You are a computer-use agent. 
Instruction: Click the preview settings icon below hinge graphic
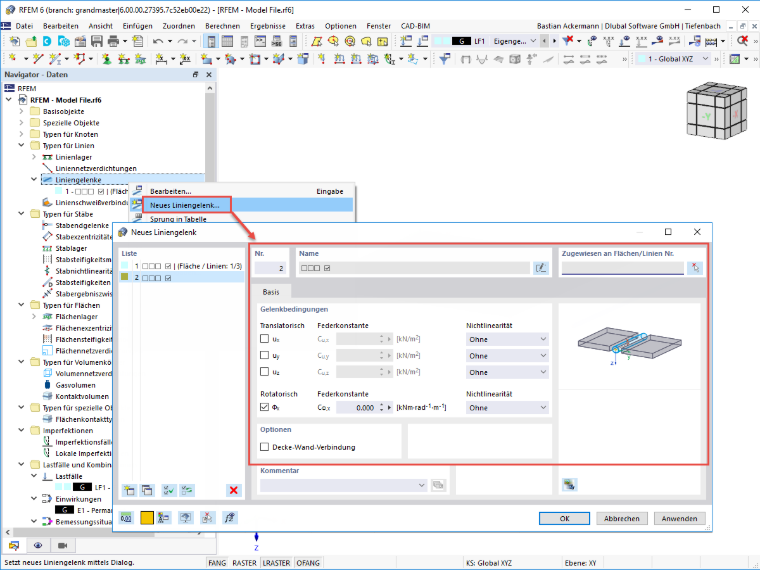click(x=570, y=484)
